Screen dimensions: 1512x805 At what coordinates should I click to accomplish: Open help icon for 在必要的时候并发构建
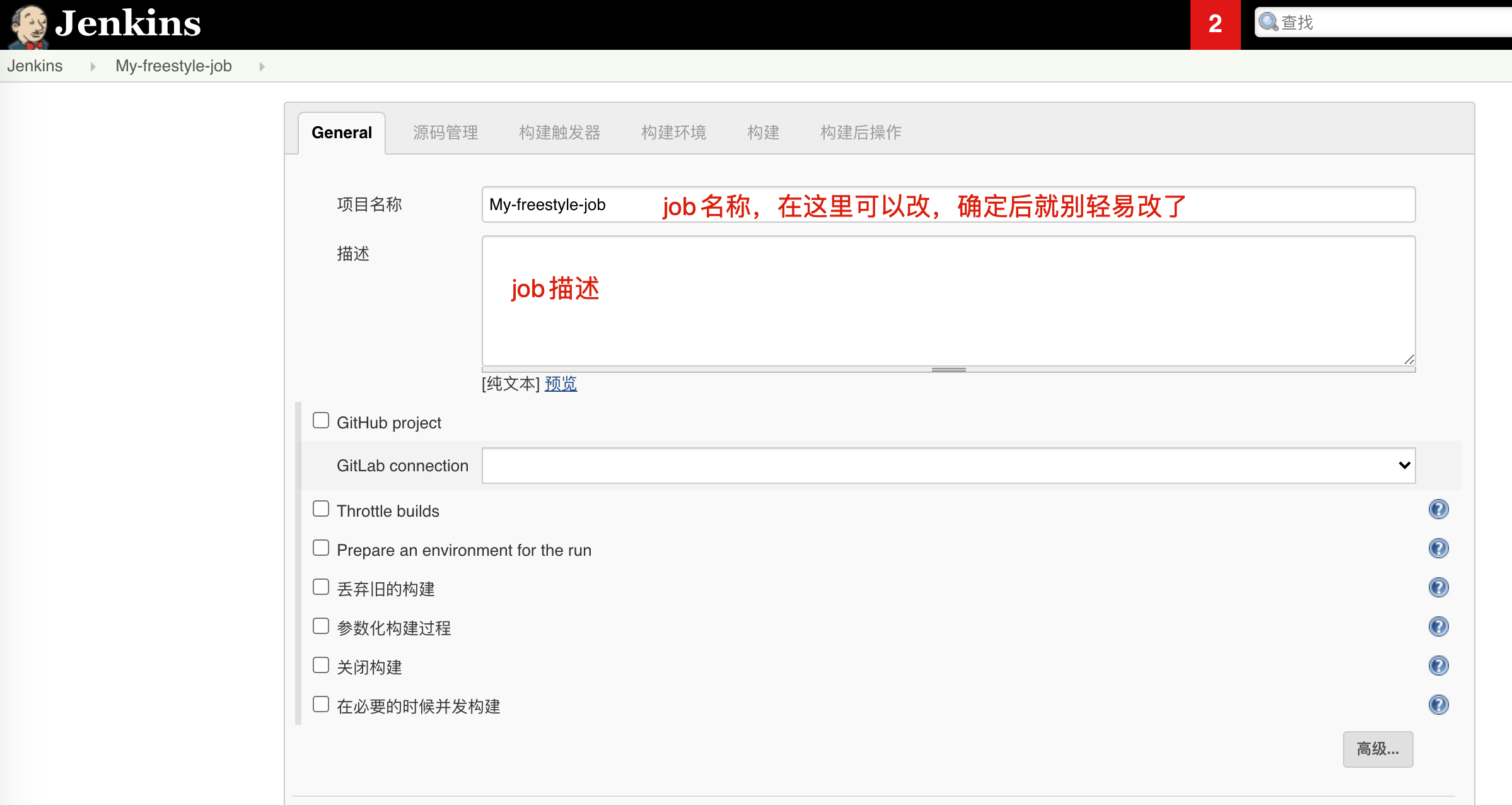pos(1438,705)
